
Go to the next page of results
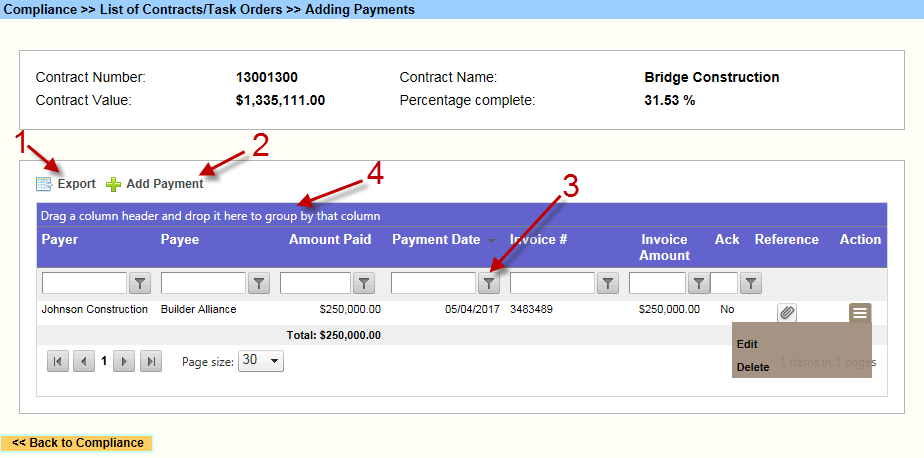(x=124, y=362)
